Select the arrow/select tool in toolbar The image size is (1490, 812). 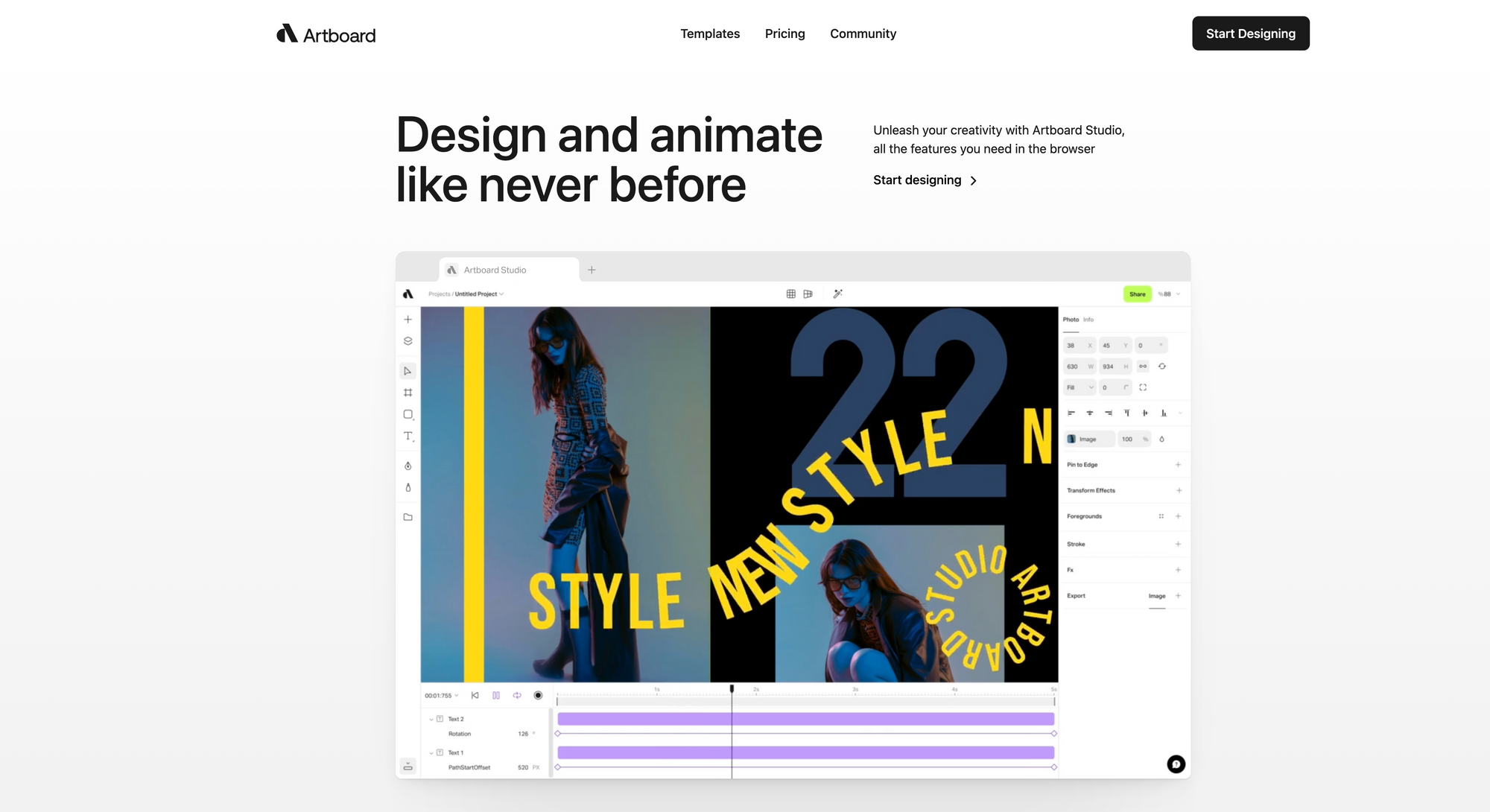pyautogui.click(x=408, y=370)
